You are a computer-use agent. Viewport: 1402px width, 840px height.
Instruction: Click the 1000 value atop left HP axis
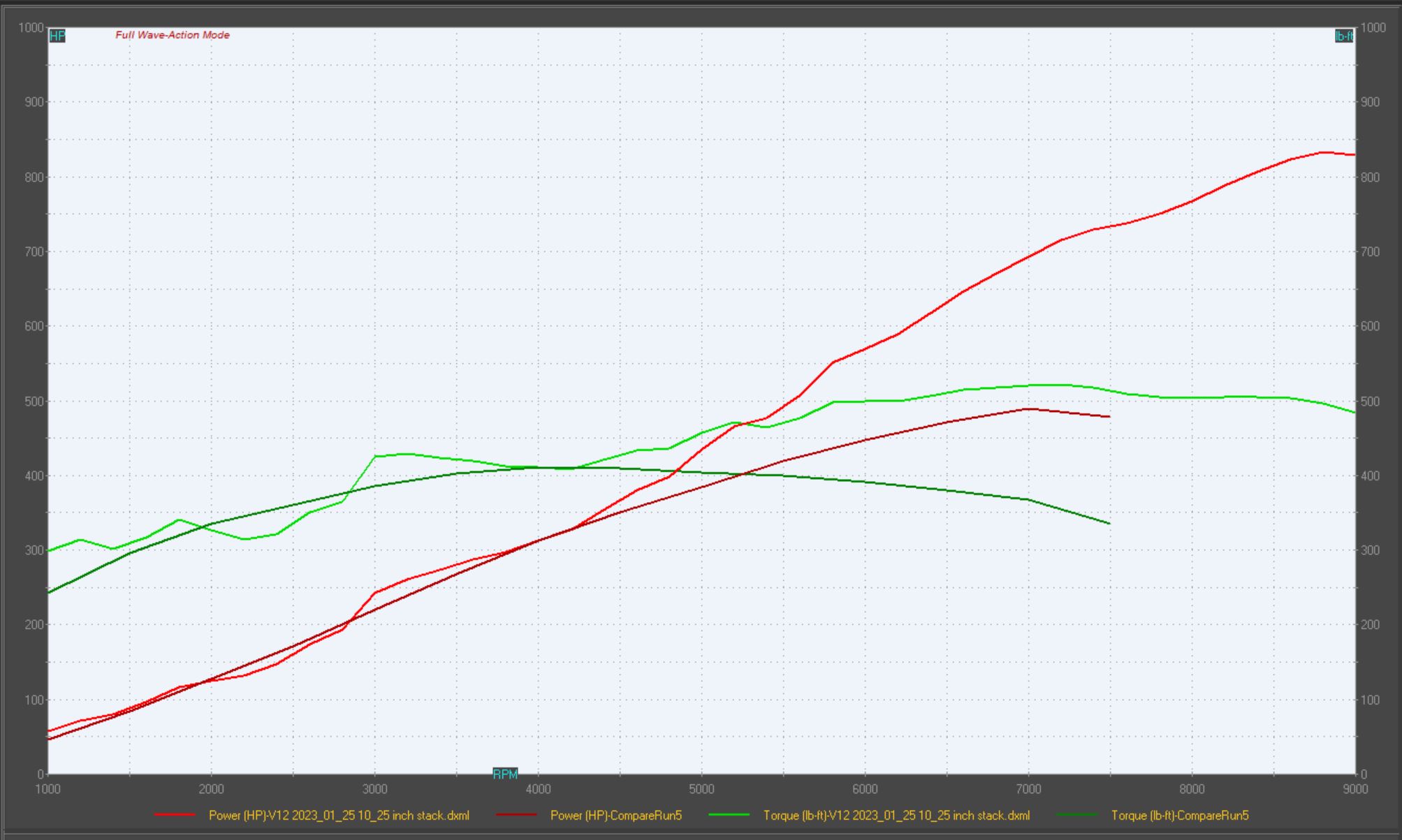(31, 28)
